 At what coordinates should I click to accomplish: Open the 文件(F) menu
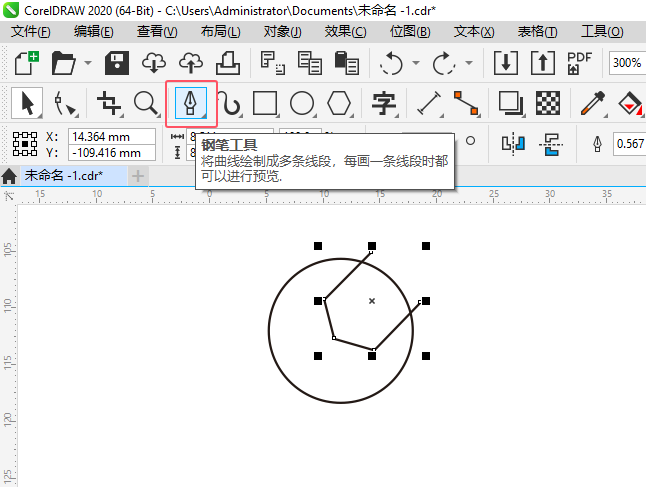point(30,31)
